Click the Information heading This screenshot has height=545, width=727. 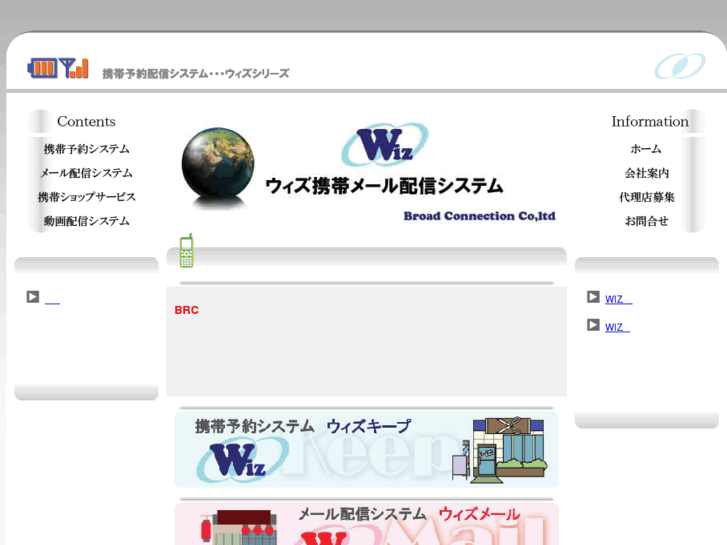650,122
